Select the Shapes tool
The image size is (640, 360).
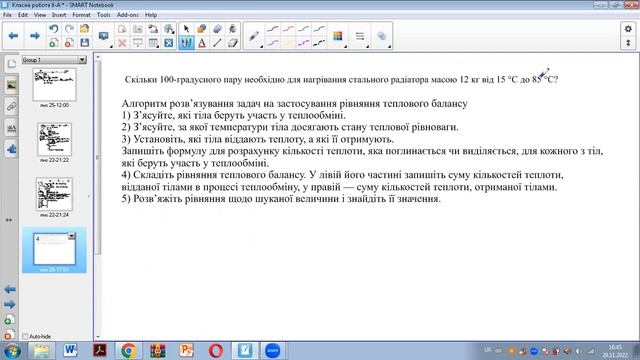coord(202,29)
